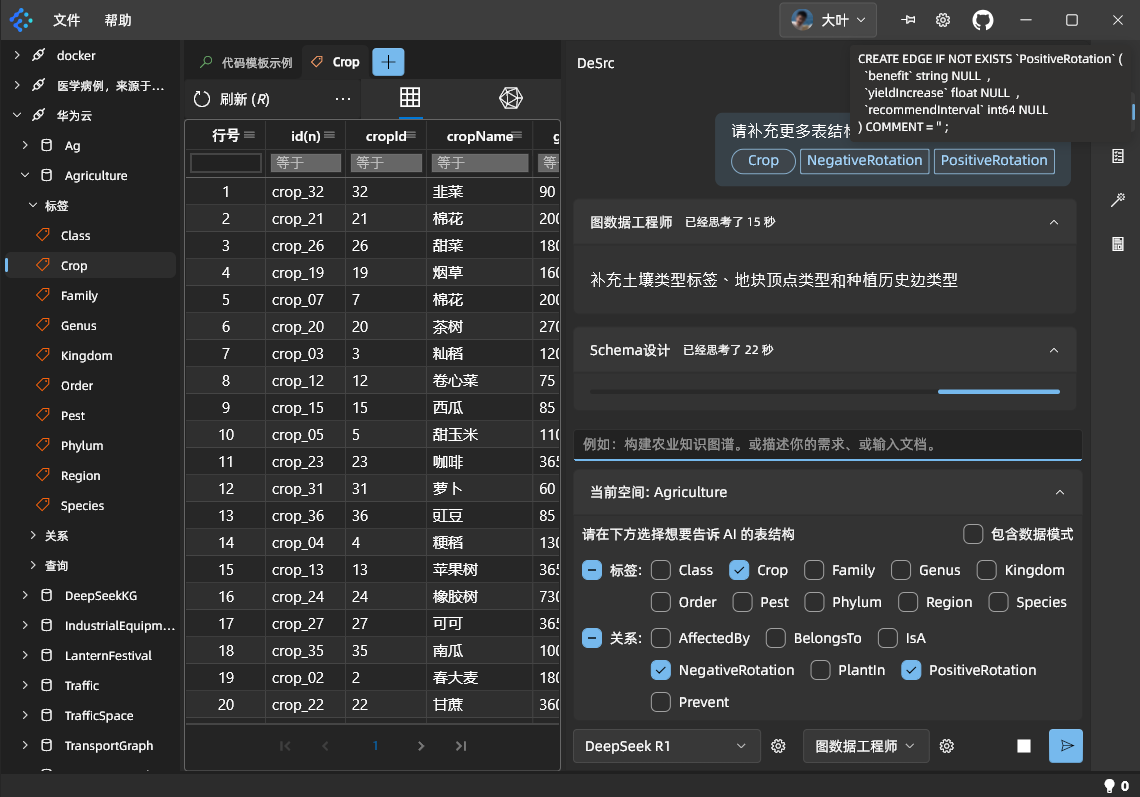The height and width of the screenshot is (797, 1140).
Task: Click the Crop tag in chat message
Action: pos(763,161)
